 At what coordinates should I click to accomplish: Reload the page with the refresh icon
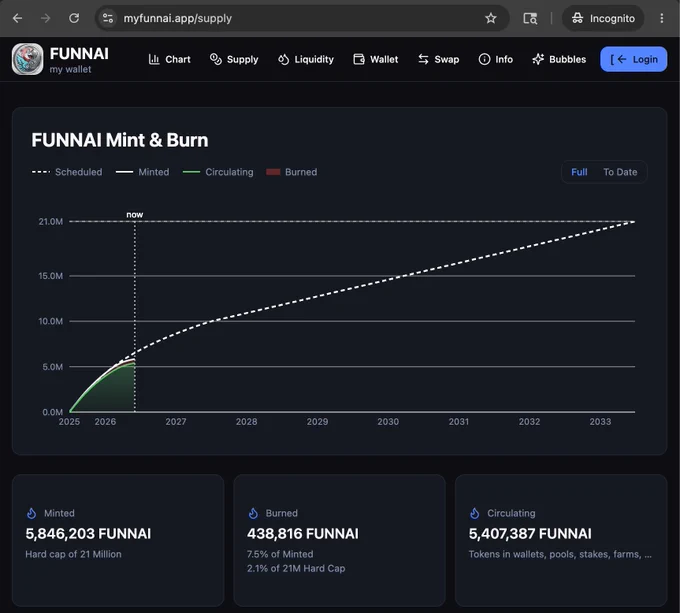click(x=74, y=18)
